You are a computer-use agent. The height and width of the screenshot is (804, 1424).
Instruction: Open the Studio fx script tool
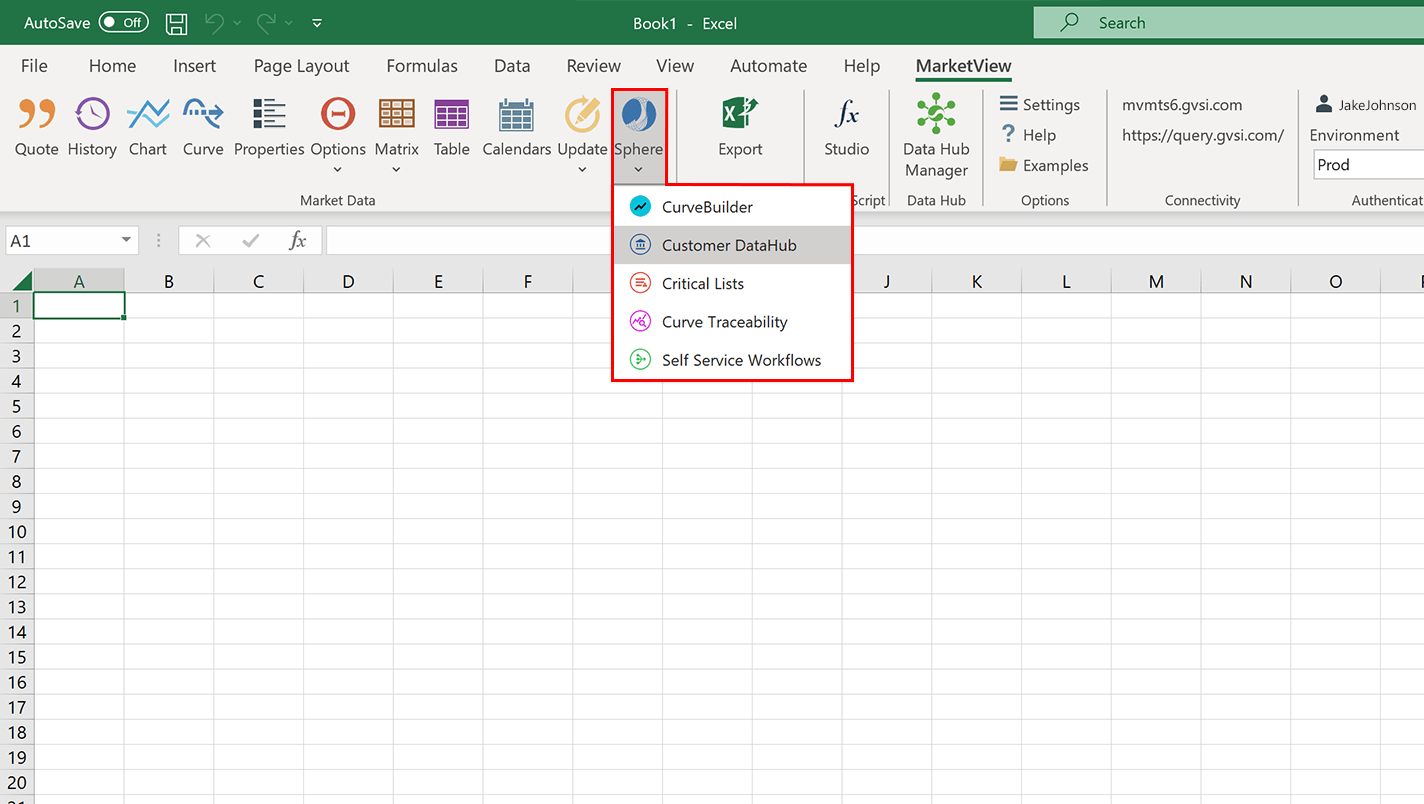846,128
